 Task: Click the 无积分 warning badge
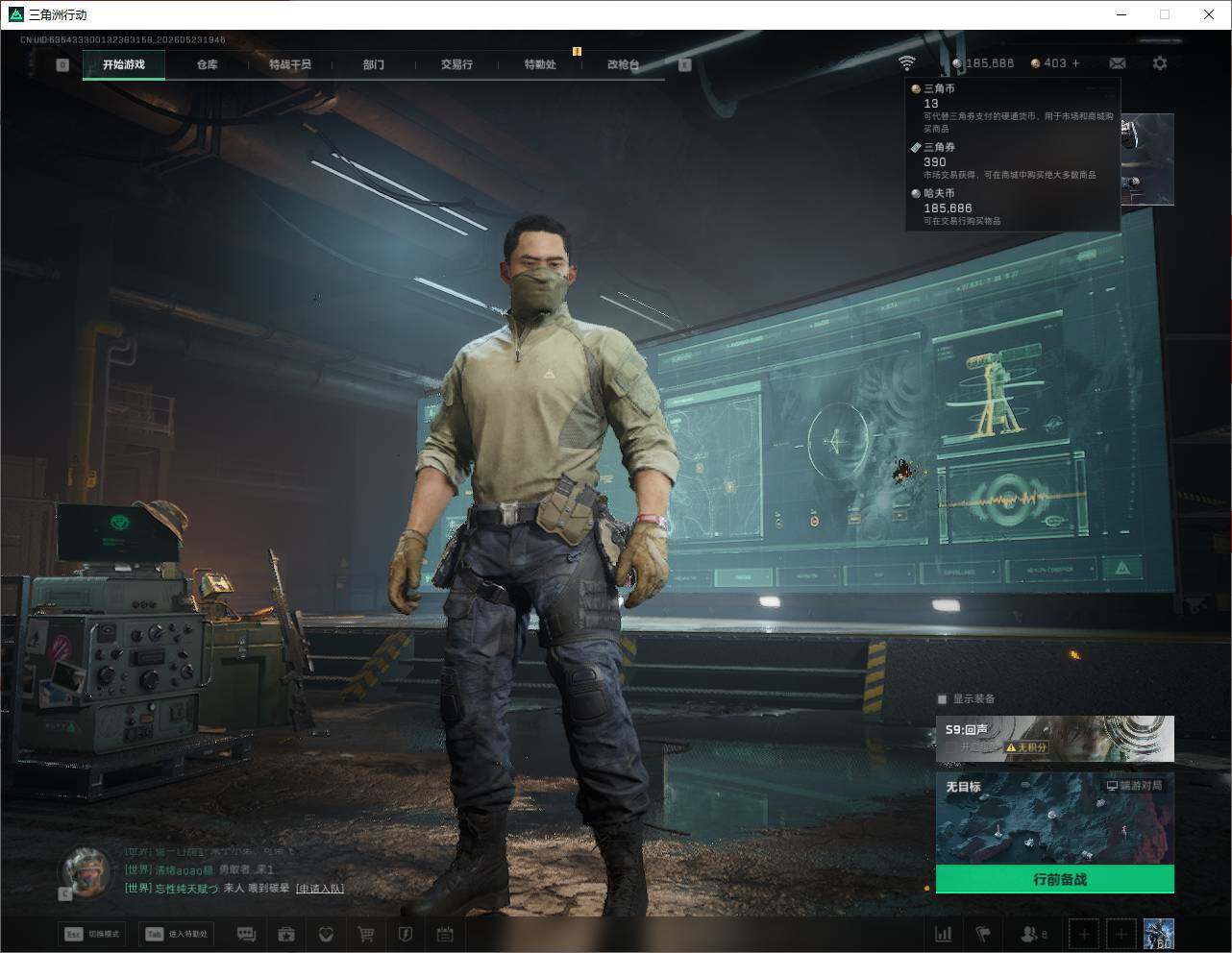pyautogui.click(x=1026, y=747)
